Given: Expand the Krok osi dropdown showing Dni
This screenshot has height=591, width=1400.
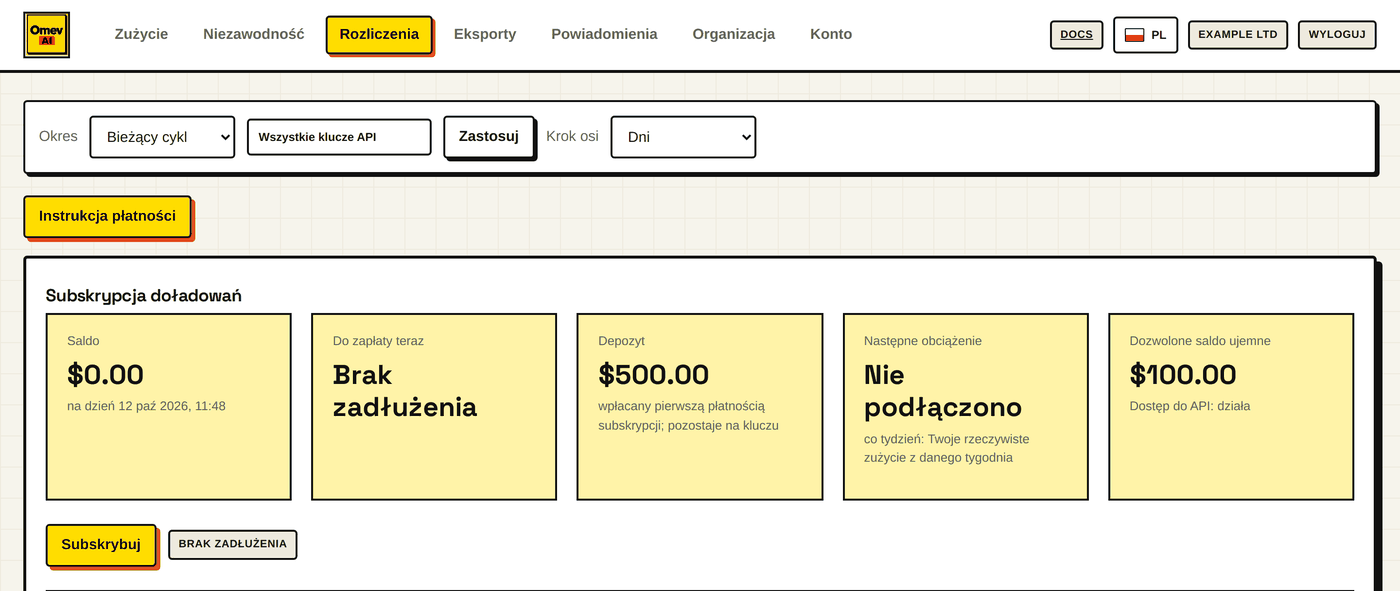Looking at the screenshot, I should tap(683, 137).
